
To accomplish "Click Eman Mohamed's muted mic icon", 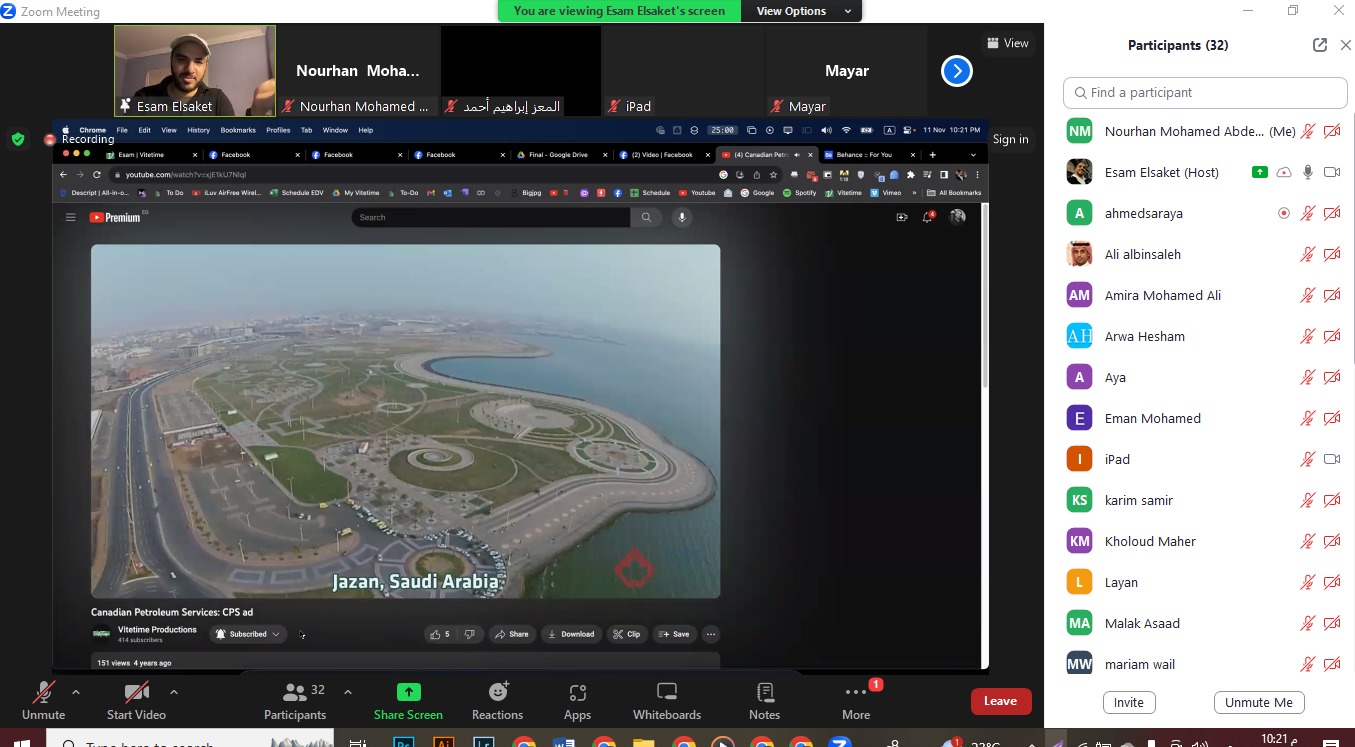I will coord(1307,418).
